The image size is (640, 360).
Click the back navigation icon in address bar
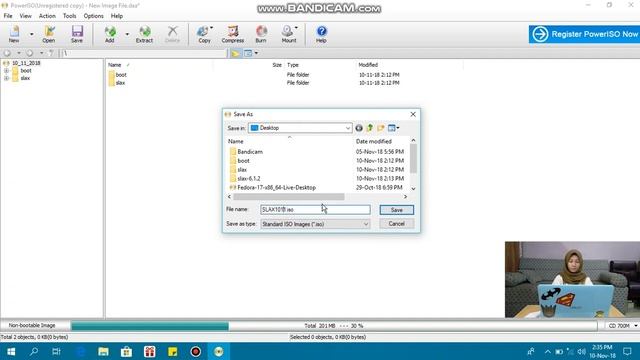click(7, 53)
